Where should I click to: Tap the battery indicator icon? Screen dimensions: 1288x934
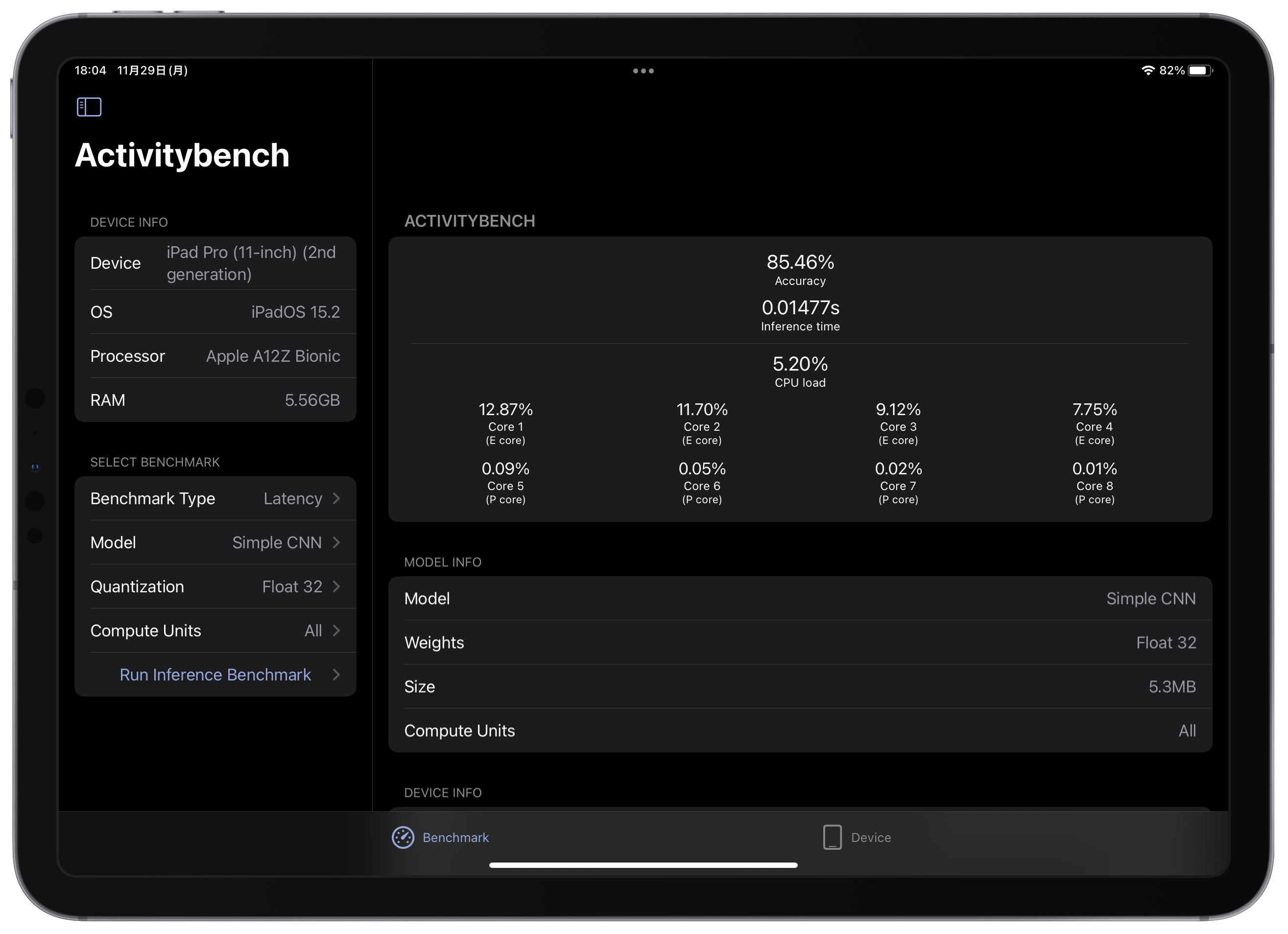(x=1199, y=70)
